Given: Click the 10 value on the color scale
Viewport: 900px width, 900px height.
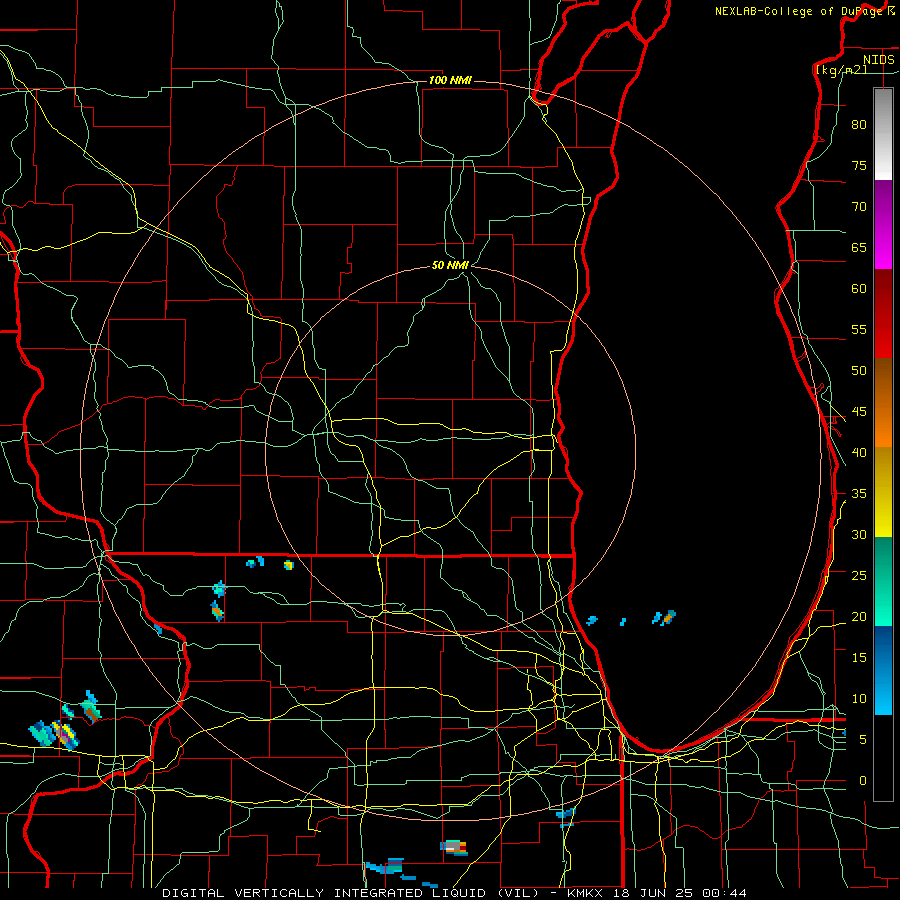Looking at the screenshot, I should [x=859, y=699].
